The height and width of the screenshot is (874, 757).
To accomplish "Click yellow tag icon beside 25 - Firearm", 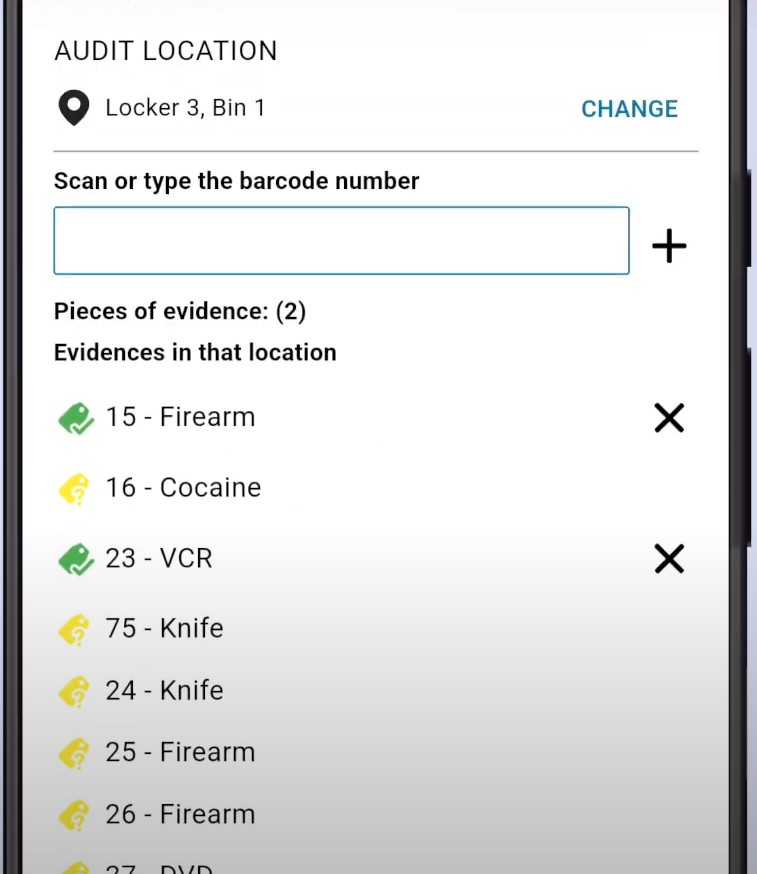I will point(75,753).
